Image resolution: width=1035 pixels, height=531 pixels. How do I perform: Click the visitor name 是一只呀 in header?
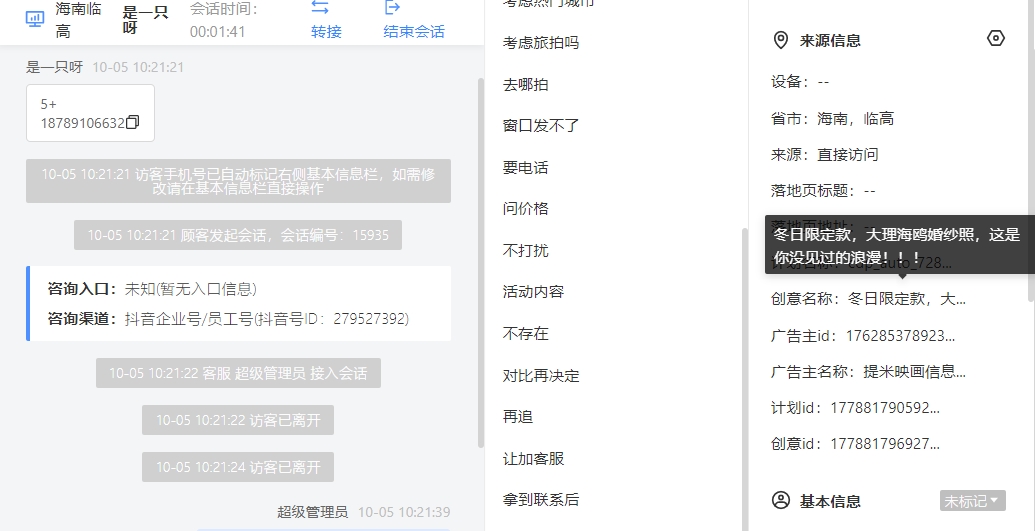click(x=145, y=20)
